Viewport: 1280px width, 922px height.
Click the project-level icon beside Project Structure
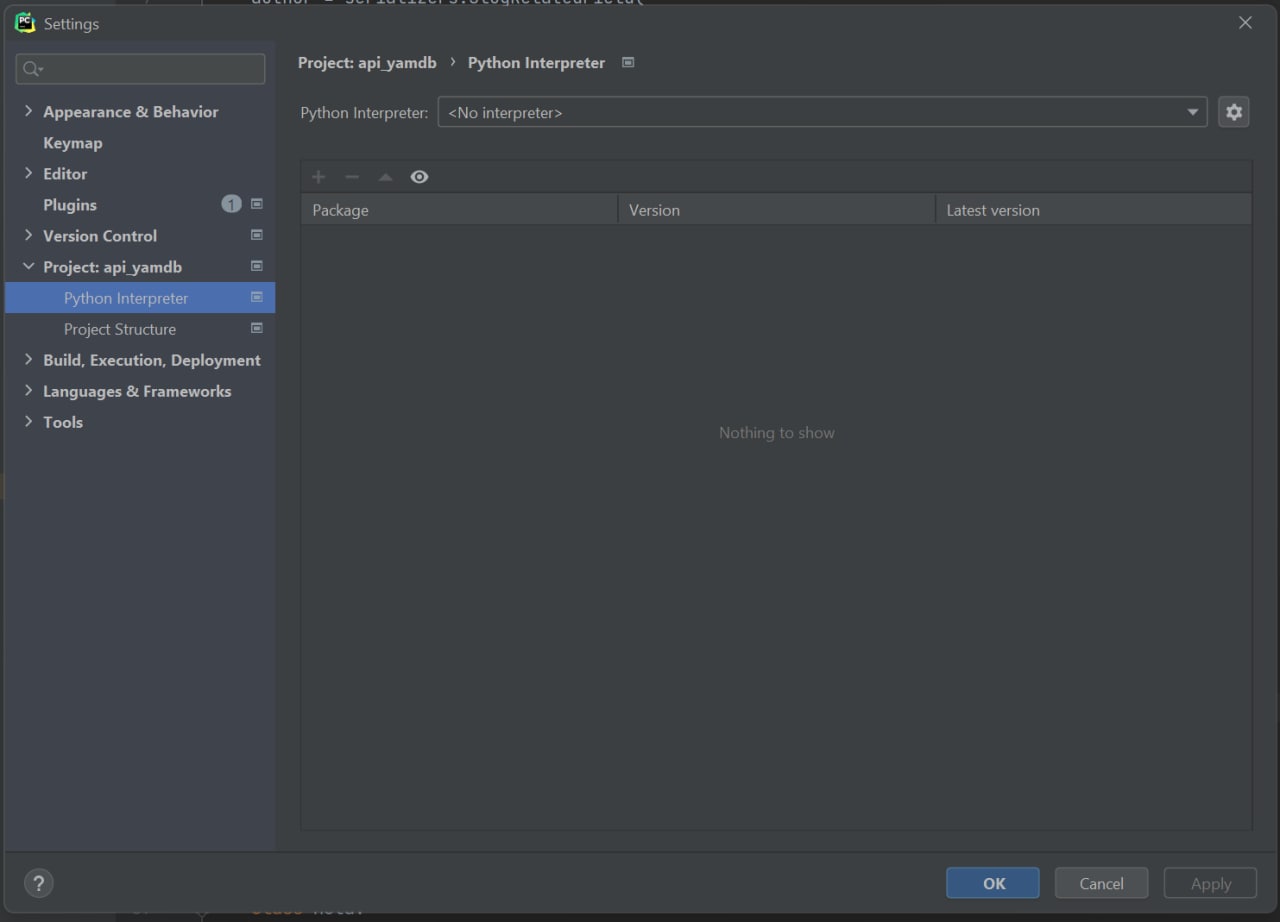(x=257, y=328)
